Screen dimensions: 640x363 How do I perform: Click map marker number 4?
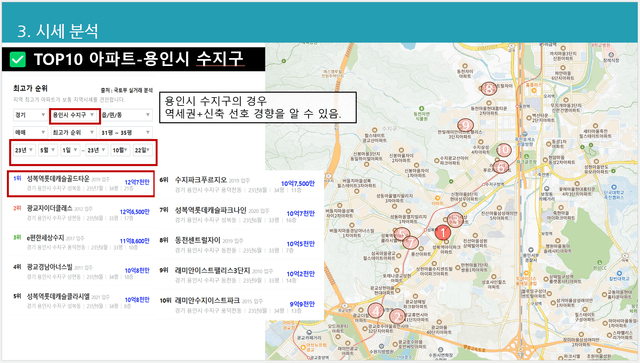[376, 311]
